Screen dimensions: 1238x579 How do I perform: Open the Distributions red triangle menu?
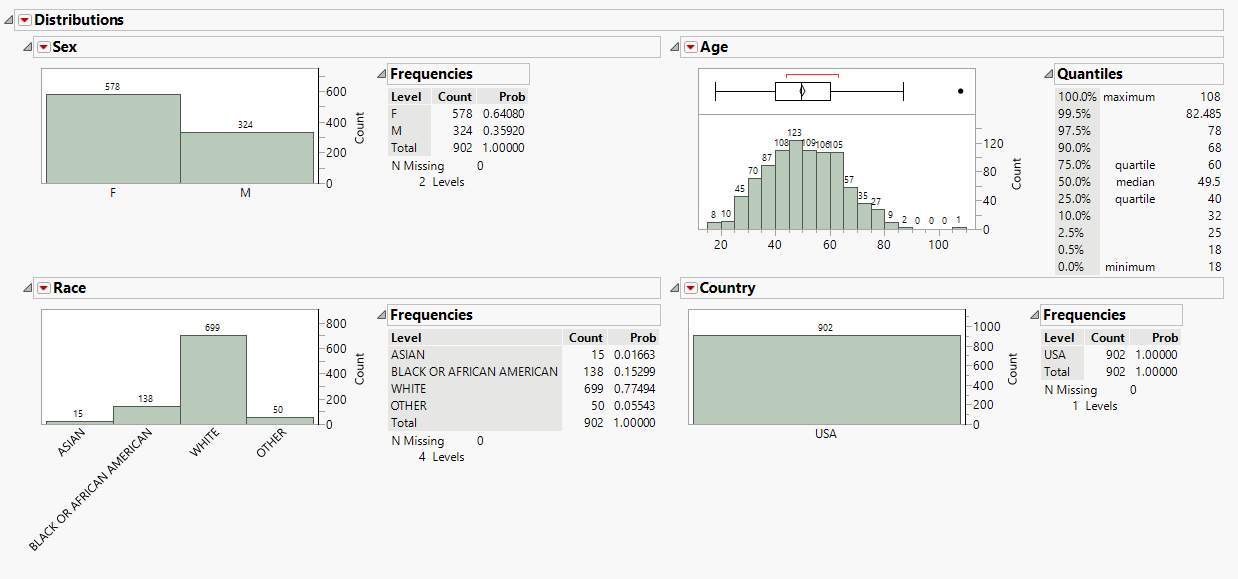coord(25,20)
